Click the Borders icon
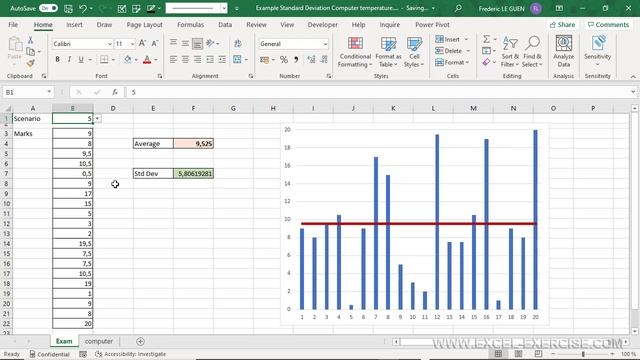Screen dimensions: 640x360 [104, 60]
